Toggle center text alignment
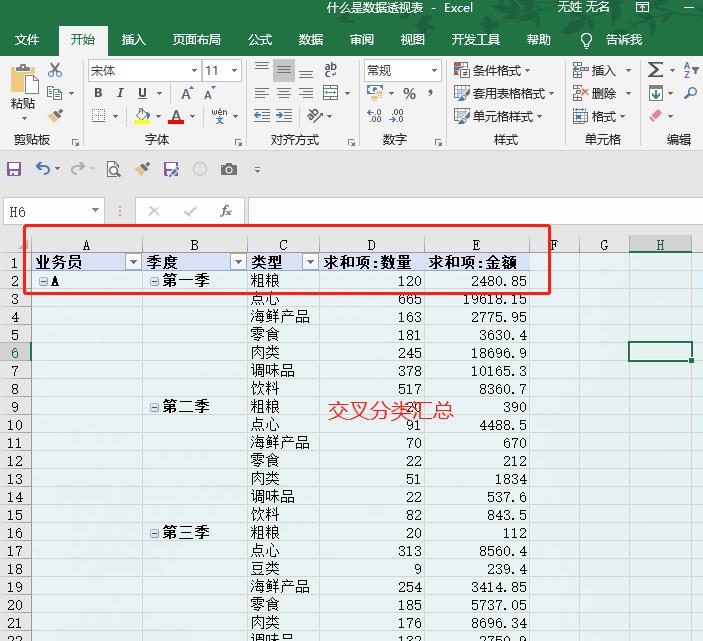The height and width of the screenshot is (641, 703). pos(284,93)
